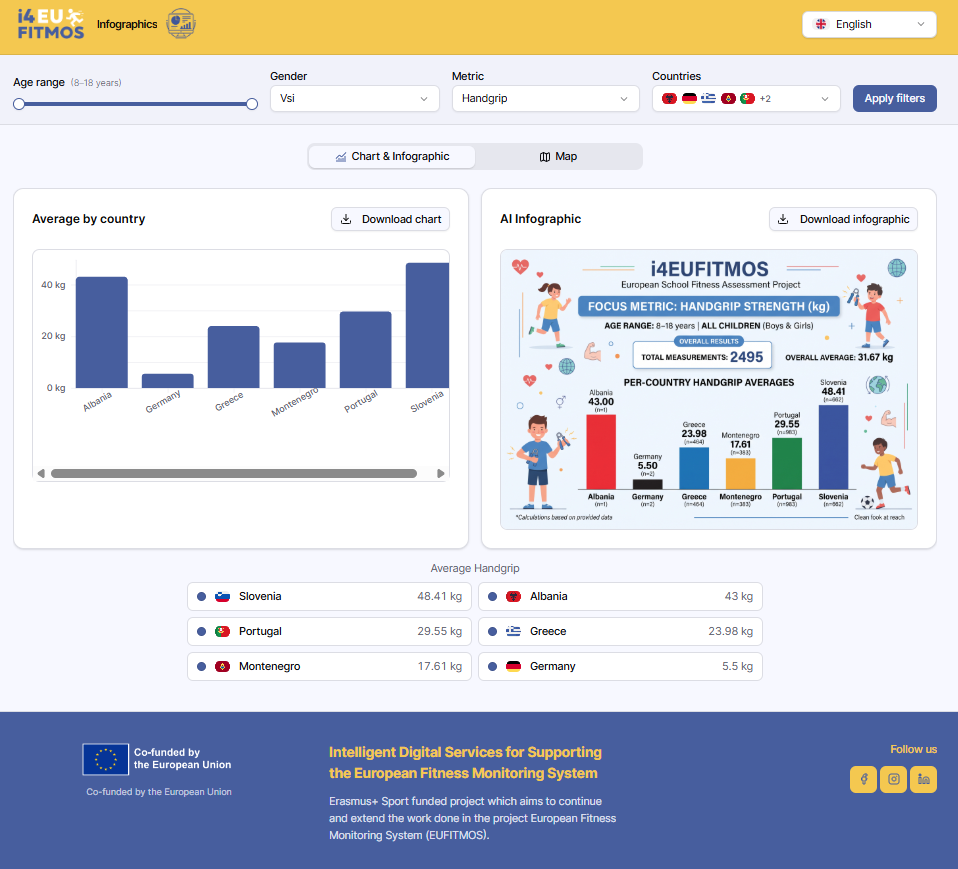Switch to Chart & Infographic tab
This screenshot has width=958, height=869.
coord(392,156)
